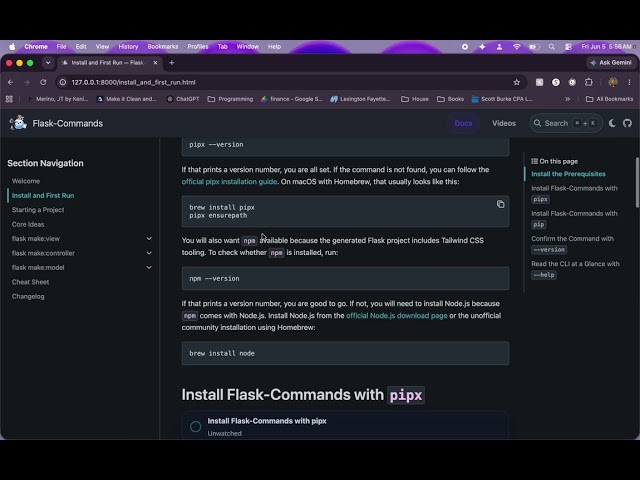Click the docs Search field
This screenshot has width=640, height=480.
[565, 123]
